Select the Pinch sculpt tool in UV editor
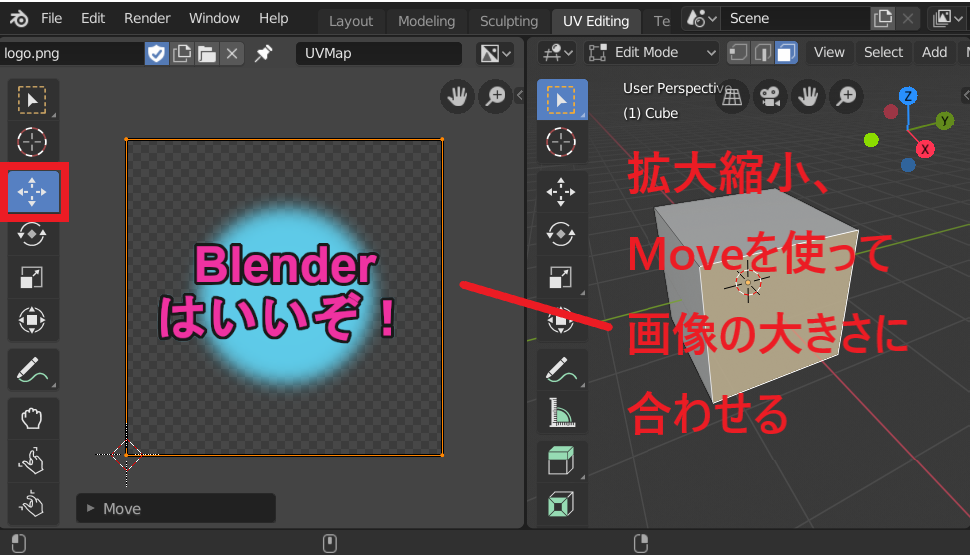The image size is (970, 555). 32,504
